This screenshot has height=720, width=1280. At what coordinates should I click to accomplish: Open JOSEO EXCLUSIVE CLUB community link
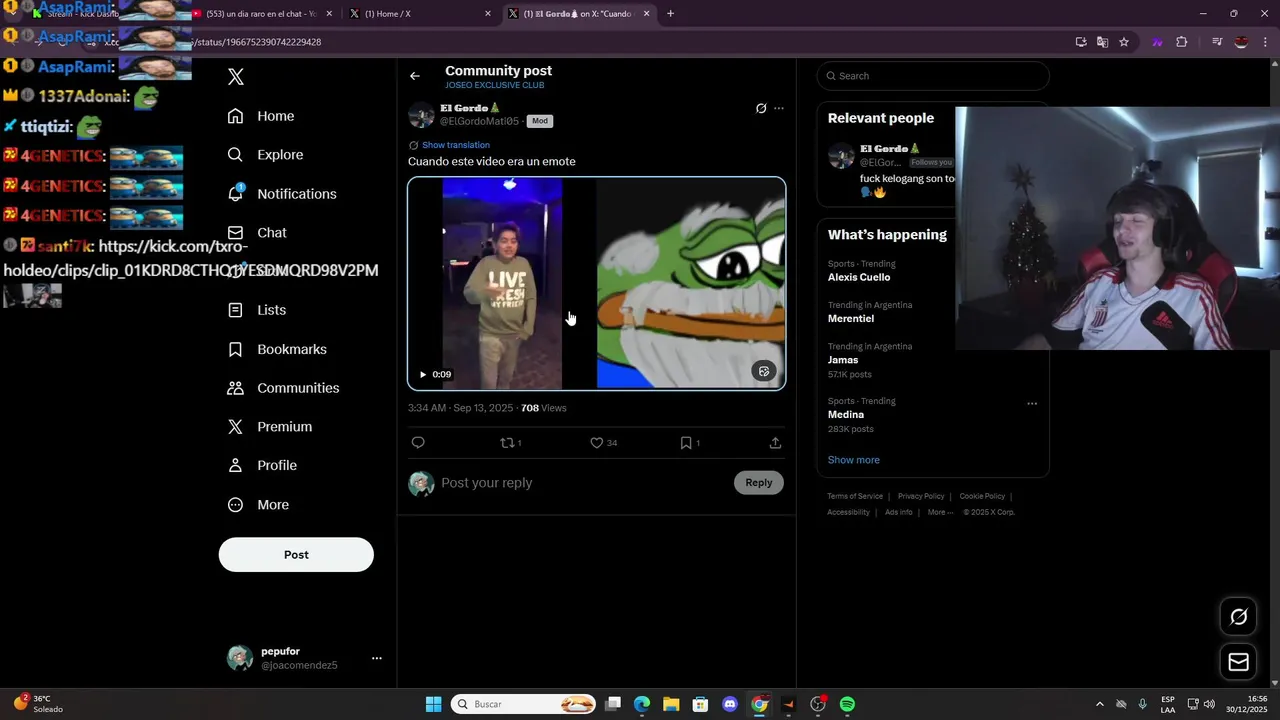[x=495, y=86]
